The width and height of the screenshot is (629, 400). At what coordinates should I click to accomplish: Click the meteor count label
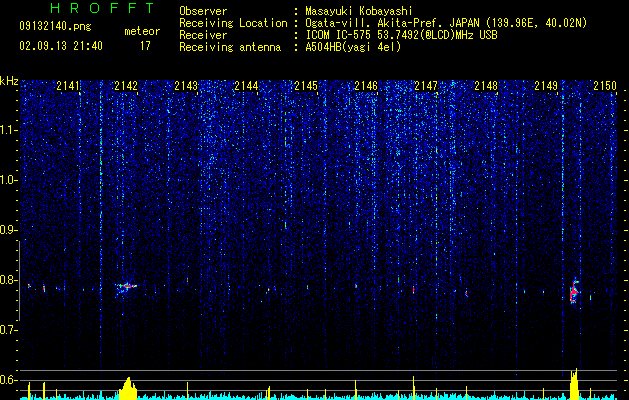pos(142,31)
